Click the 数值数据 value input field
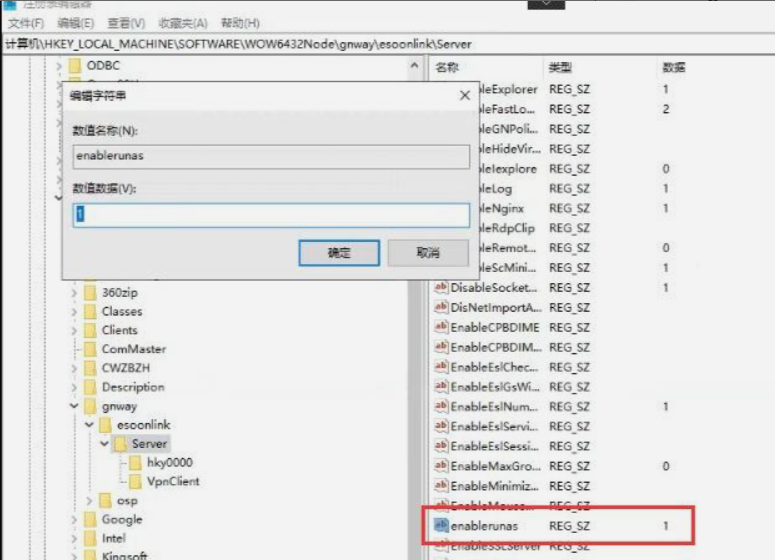This screenshot has width=775, height=560. 271,215
